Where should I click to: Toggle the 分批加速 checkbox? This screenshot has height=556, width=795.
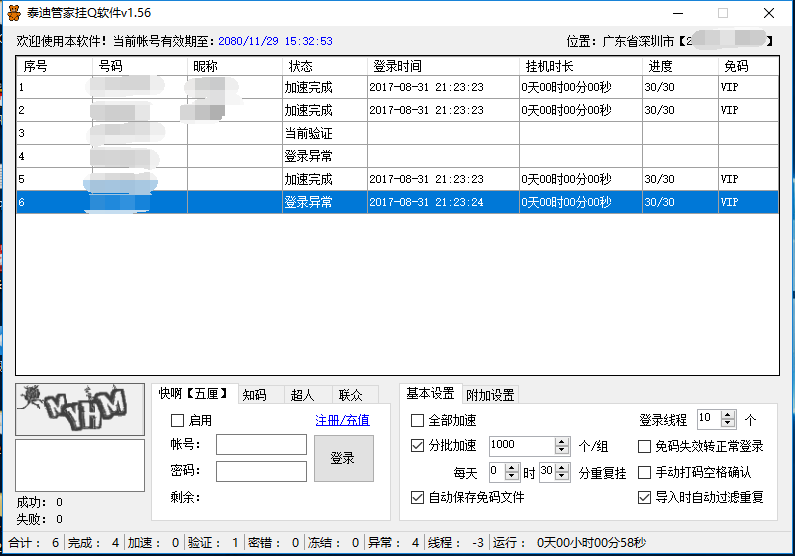418,446
